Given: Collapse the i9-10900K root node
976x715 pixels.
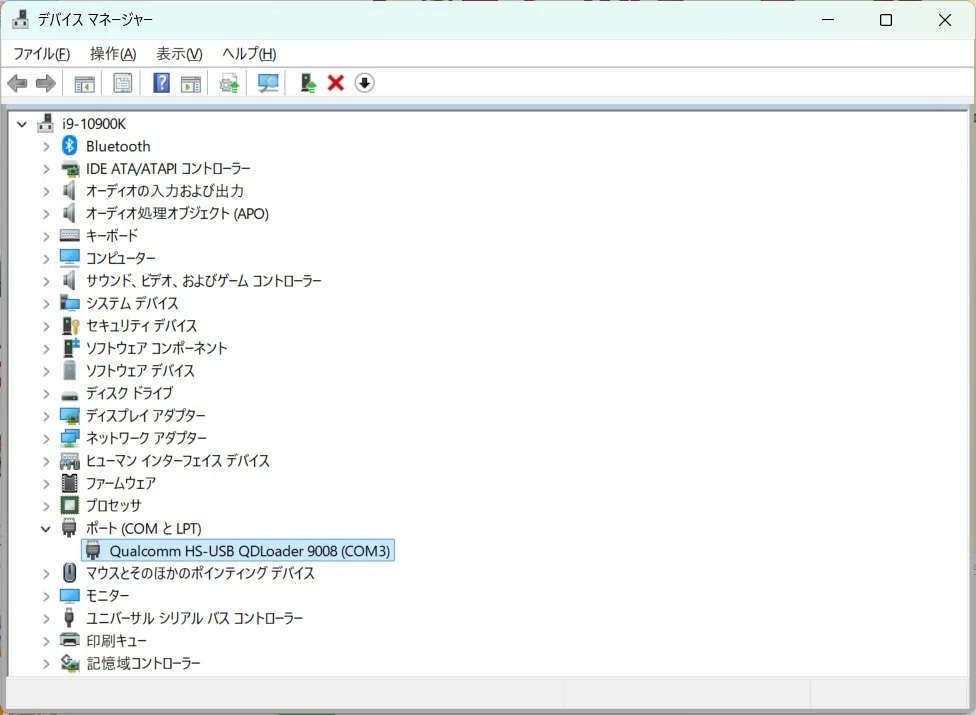Looking at the screenshot, I should [22, 124].
